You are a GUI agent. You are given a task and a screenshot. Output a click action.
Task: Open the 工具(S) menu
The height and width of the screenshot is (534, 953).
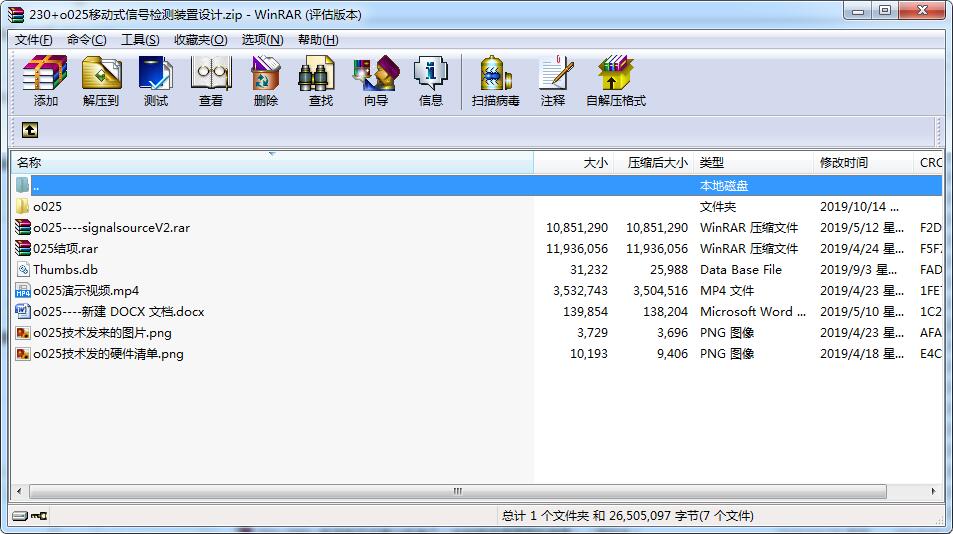[140, 39]
